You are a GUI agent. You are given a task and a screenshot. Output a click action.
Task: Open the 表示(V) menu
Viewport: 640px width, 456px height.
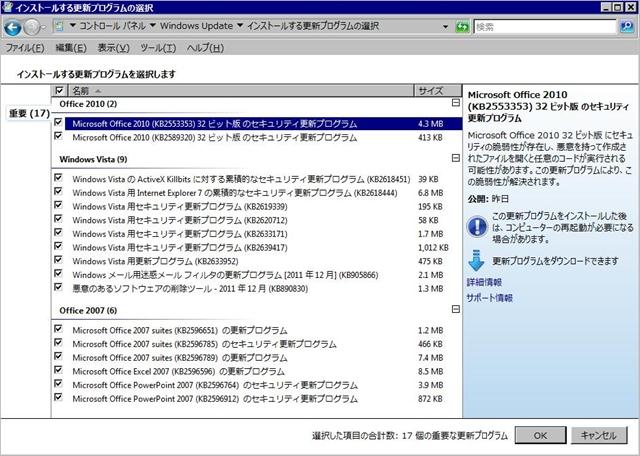point(113,48)
